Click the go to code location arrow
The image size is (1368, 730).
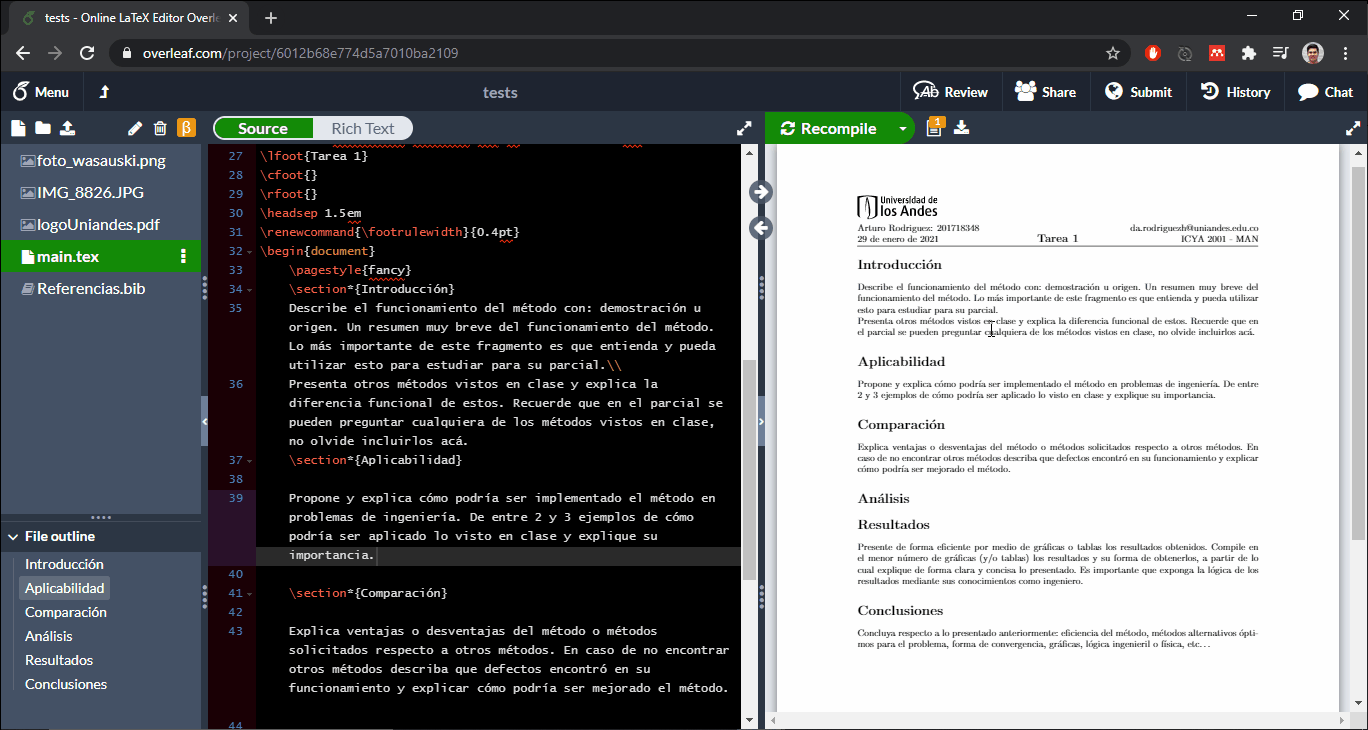761,228
